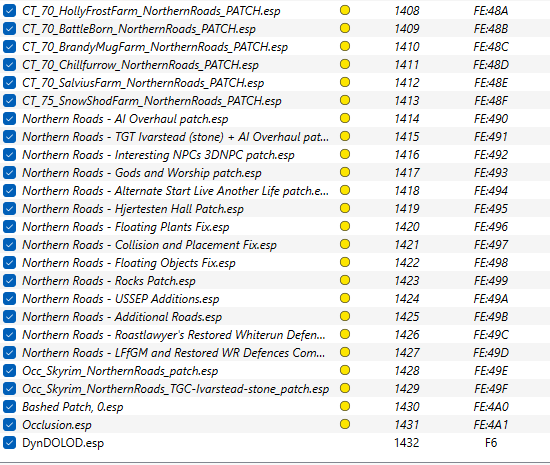Select Northern Roads - Floating Plants Fix.esp

126,227
